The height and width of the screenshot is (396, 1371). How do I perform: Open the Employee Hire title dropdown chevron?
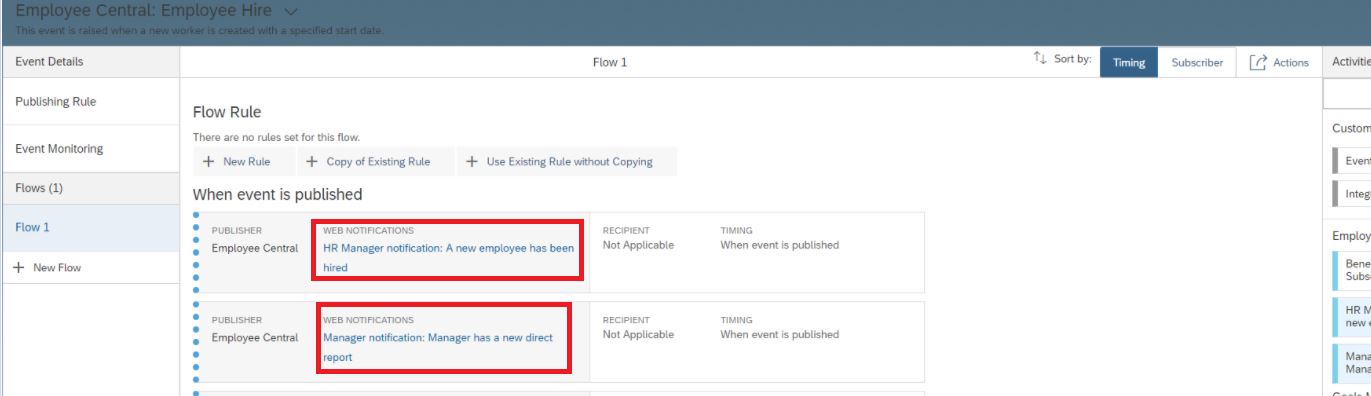point(291,12)
